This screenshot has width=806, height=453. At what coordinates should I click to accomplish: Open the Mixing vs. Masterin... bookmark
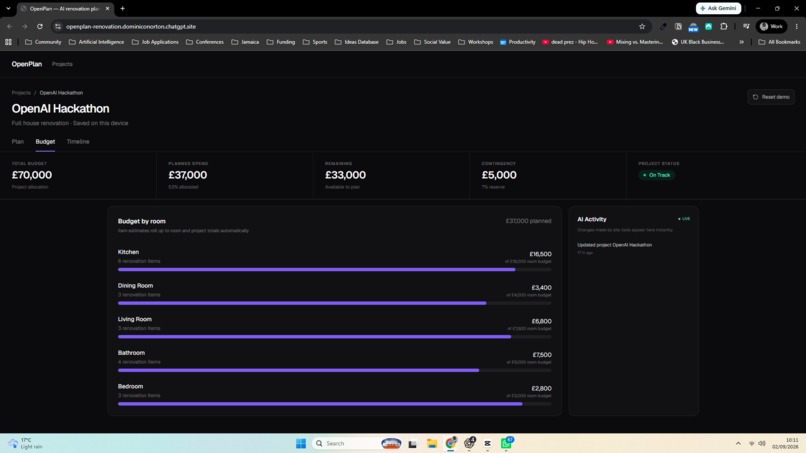(x=634, y=42)
